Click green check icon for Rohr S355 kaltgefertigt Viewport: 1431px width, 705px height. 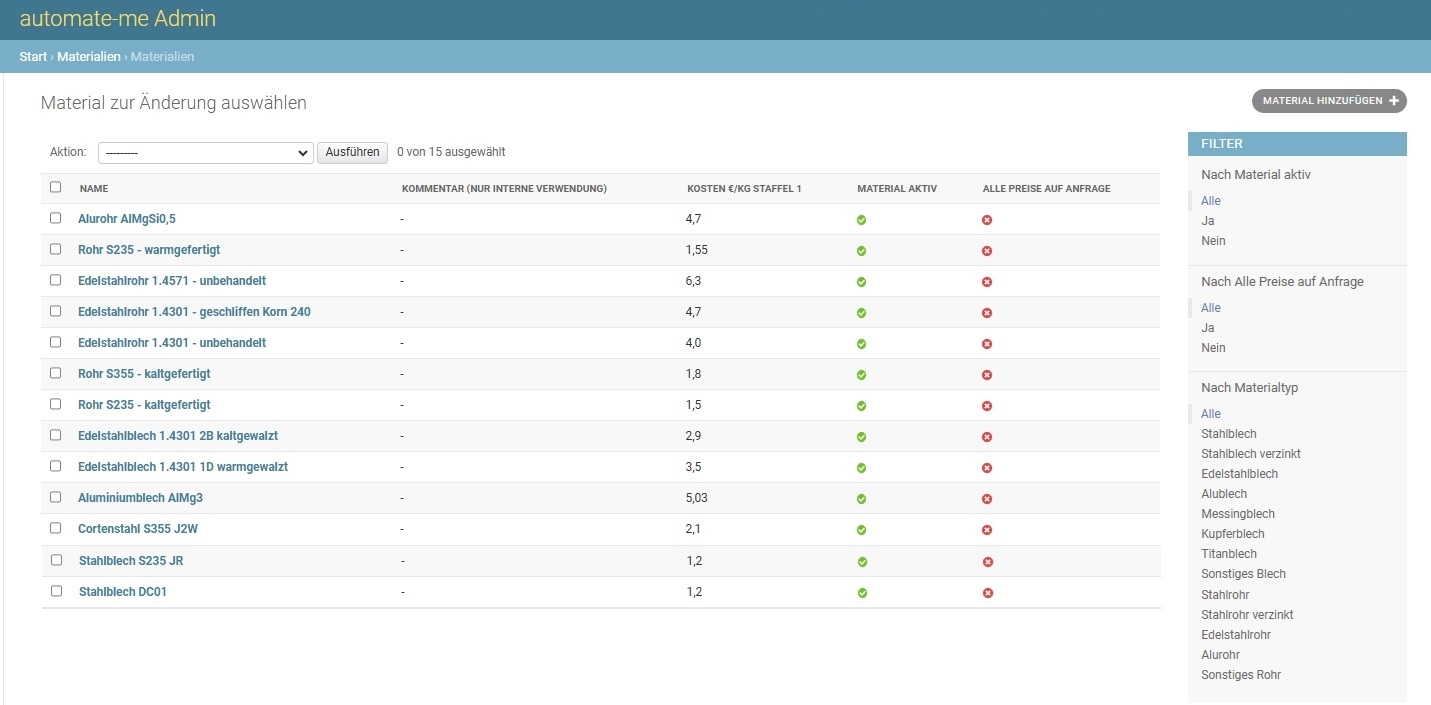pos(861,375)
